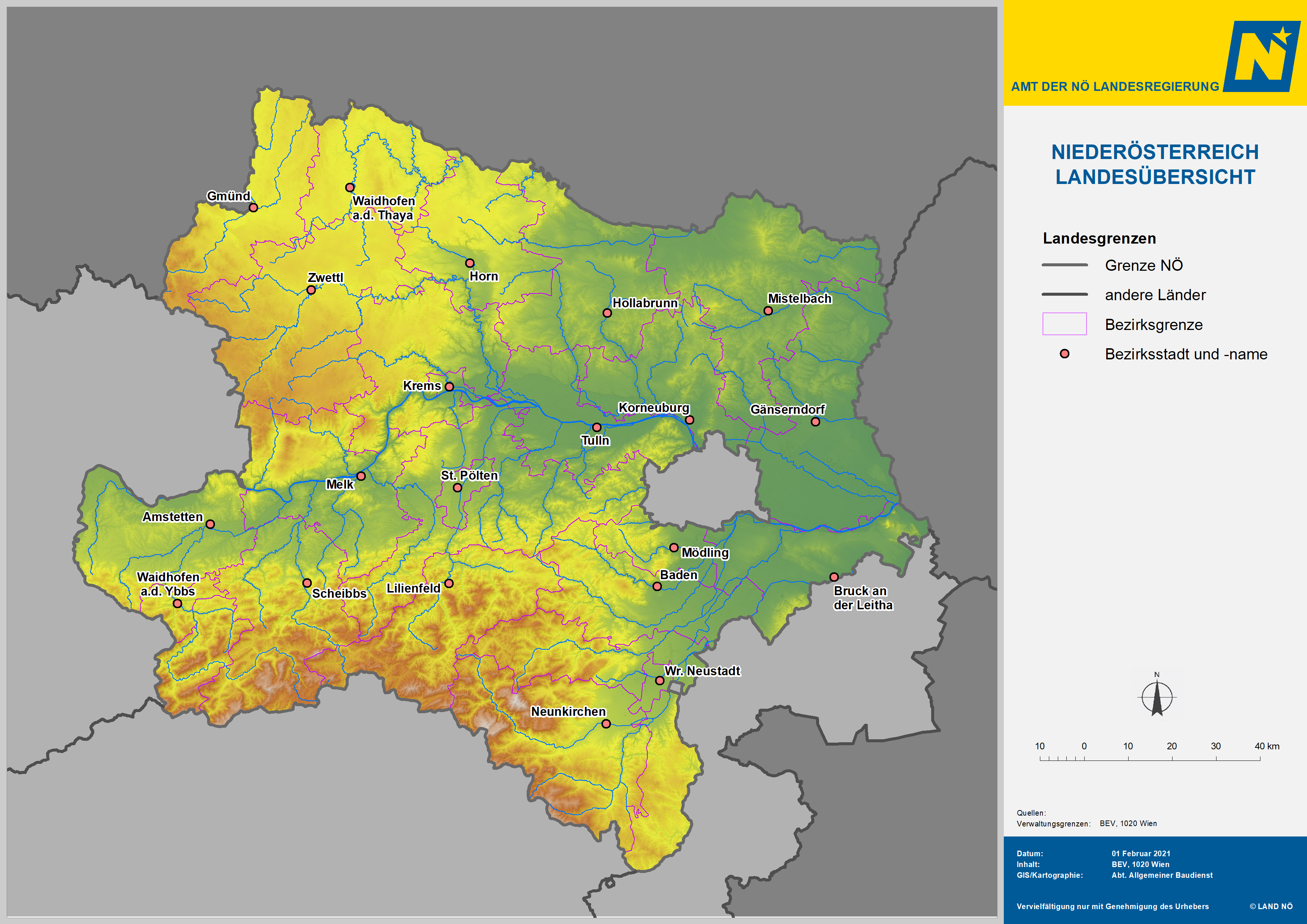Click the St. Pölten city marker
The width and height of the screenshot is (1307, 924).
click(457, 488)
